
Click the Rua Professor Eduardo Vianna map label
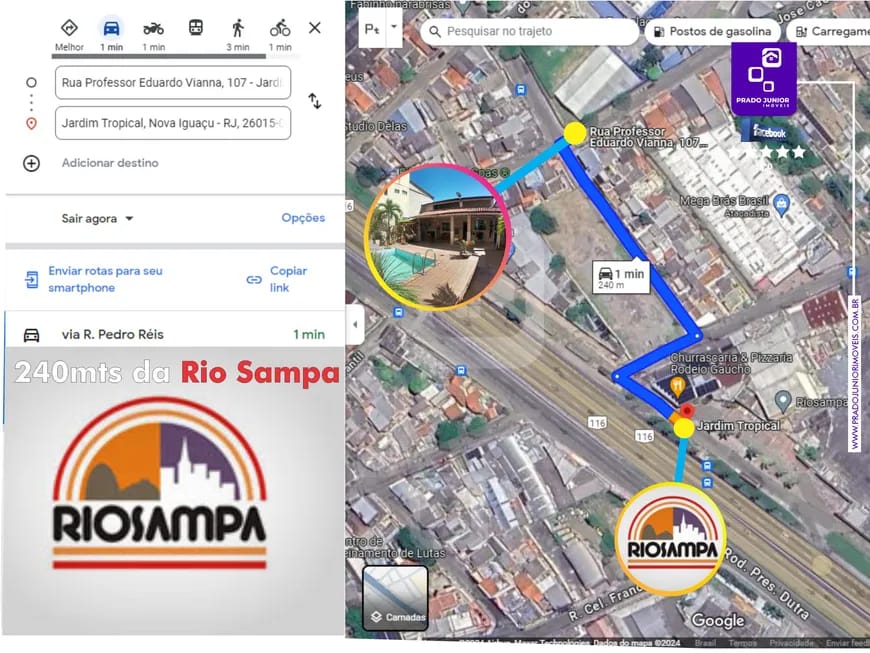(648, 136)
